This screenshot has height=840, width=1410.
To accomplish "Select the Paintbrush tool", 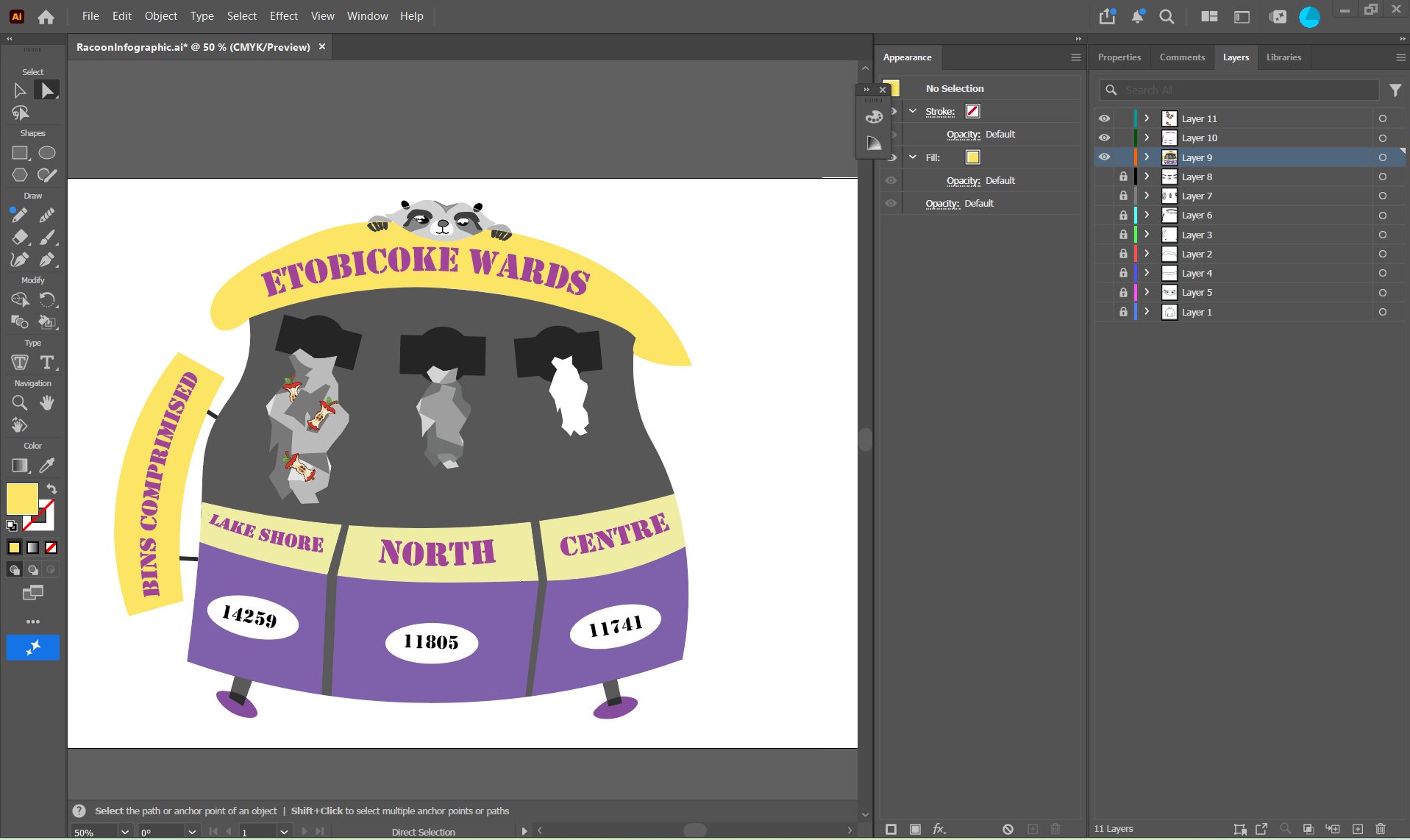I will [x=47, y=238].
